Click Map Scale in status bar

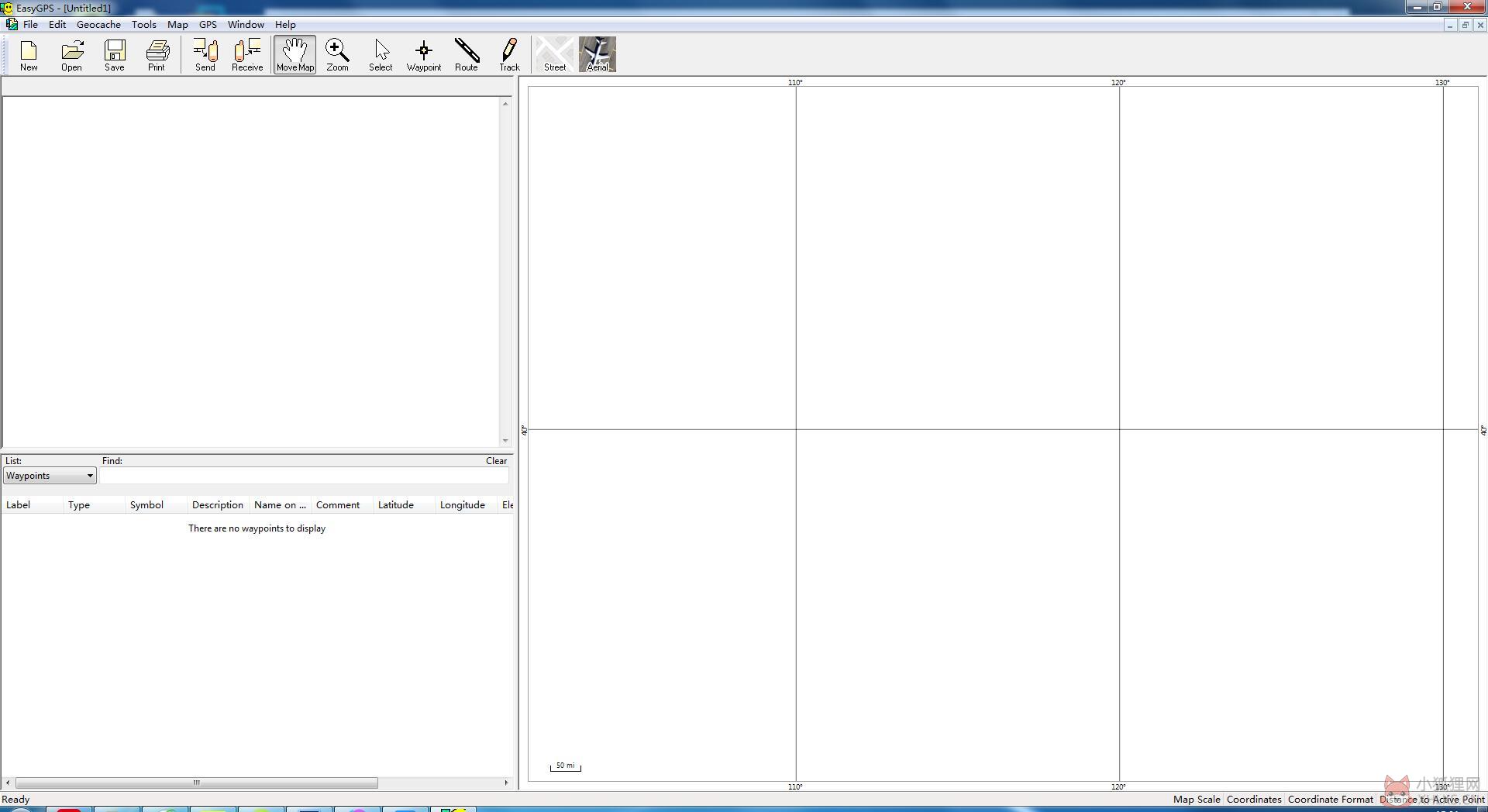1197,800
